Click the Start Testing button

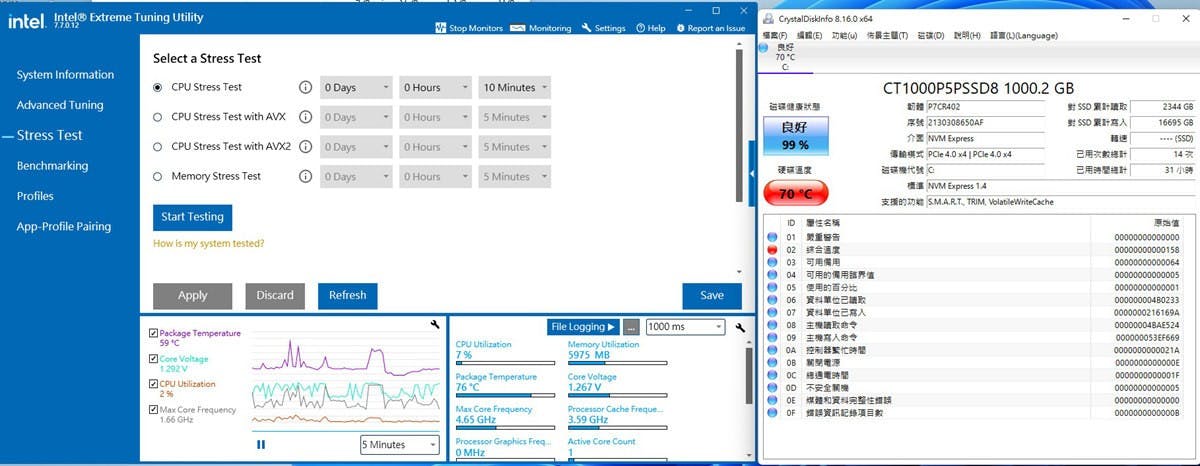(x=193, y=217)
